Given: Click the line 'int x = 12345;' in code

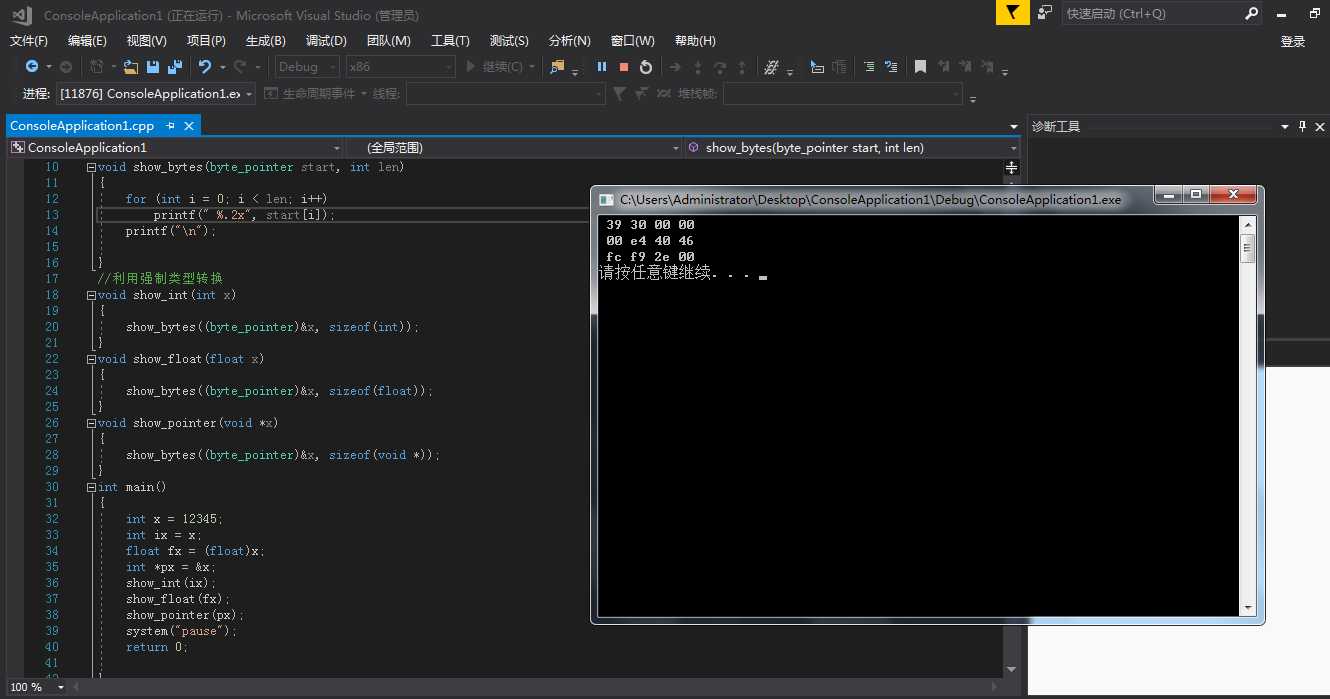Looking at the screenshot, I should coord(175,519).
